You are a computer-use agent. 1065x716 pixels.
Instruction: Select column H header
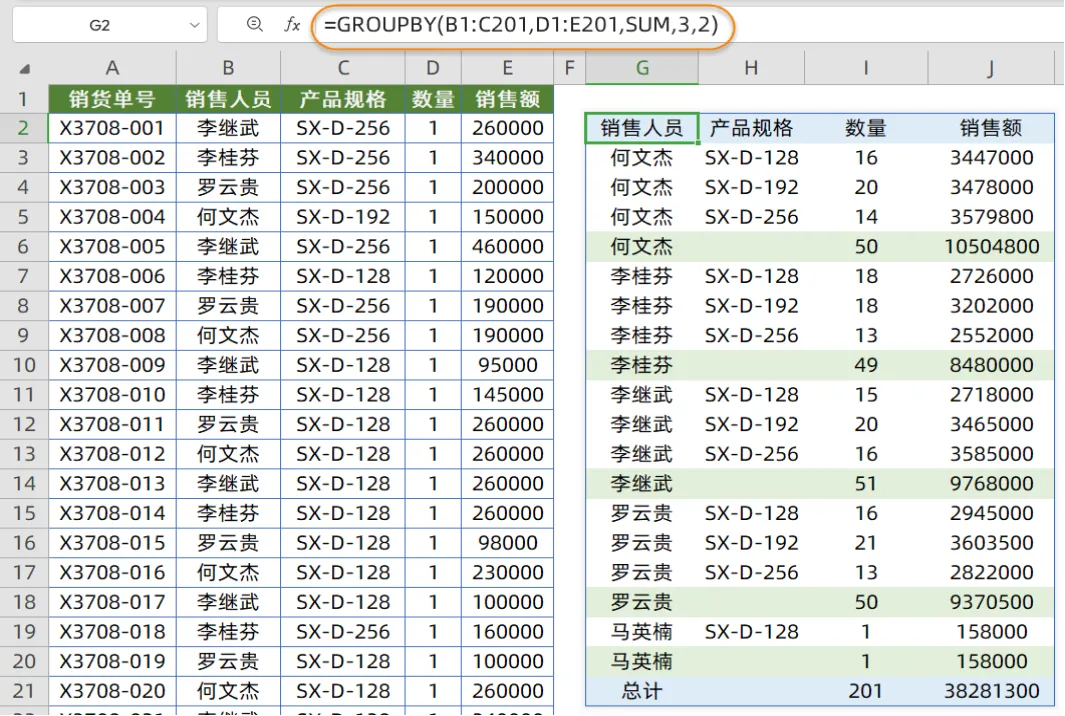751,68
